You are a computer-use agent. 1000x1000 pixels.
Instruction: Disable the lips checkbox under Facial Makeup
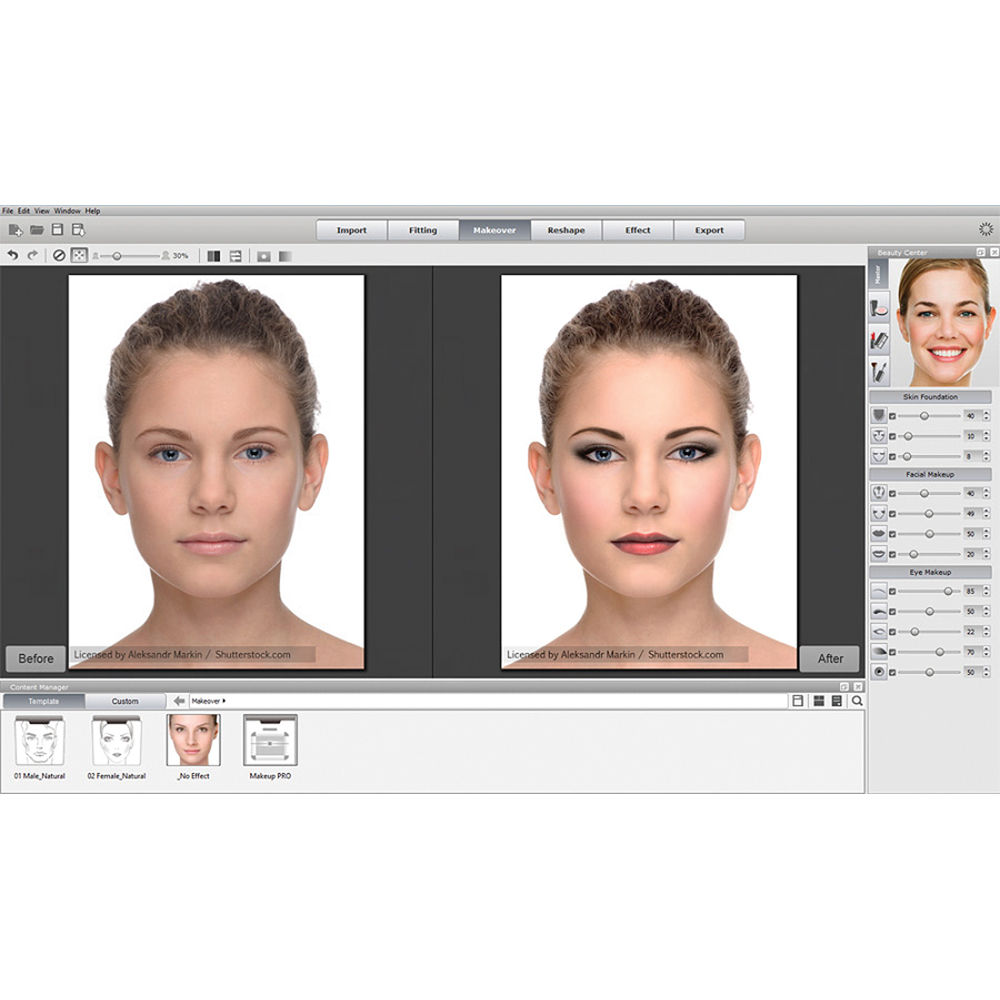892,533
